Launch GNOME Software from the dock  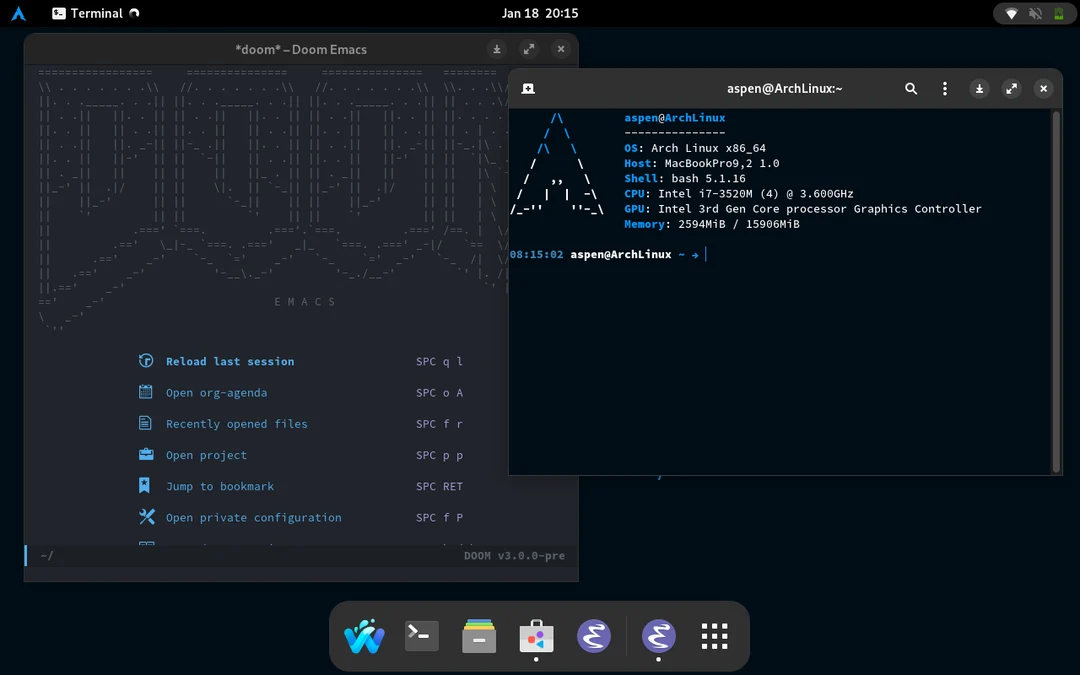point(536,636)
